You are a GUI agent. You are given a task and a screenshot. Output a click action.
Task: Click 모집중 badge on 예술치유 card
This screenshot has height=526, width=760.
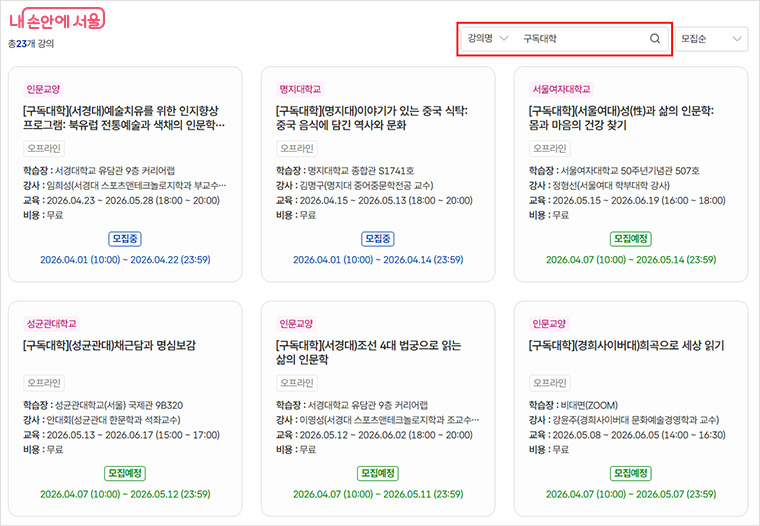tap(125, 239)
